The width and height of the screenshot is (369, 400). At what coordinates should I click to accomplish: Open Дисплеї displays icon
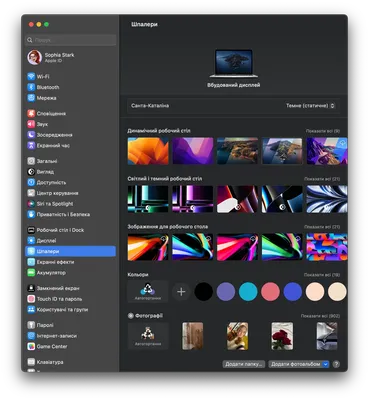(31, 241)
